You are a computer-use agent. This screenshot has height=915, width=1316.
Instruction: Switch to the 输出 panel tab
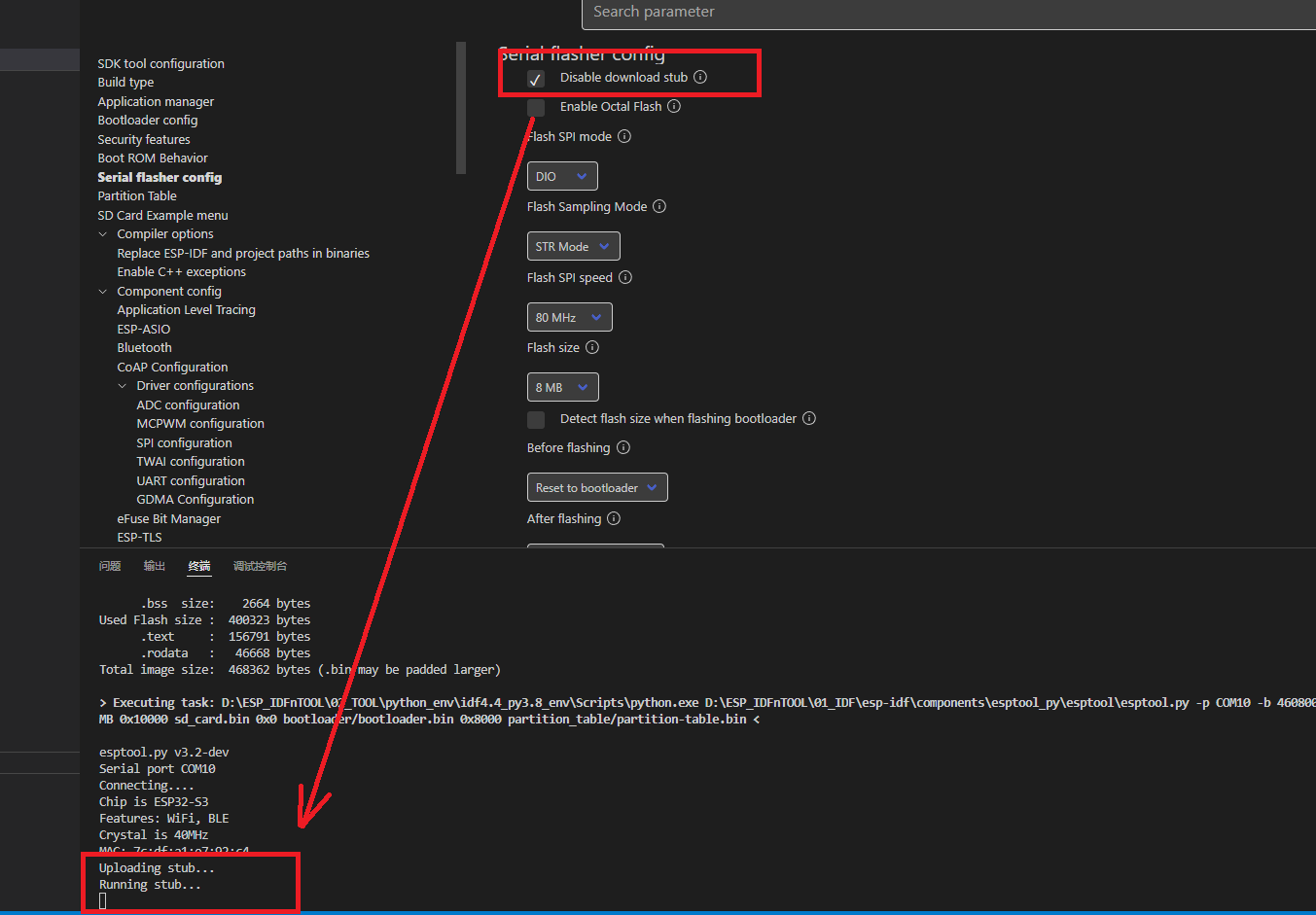point(154,565)
